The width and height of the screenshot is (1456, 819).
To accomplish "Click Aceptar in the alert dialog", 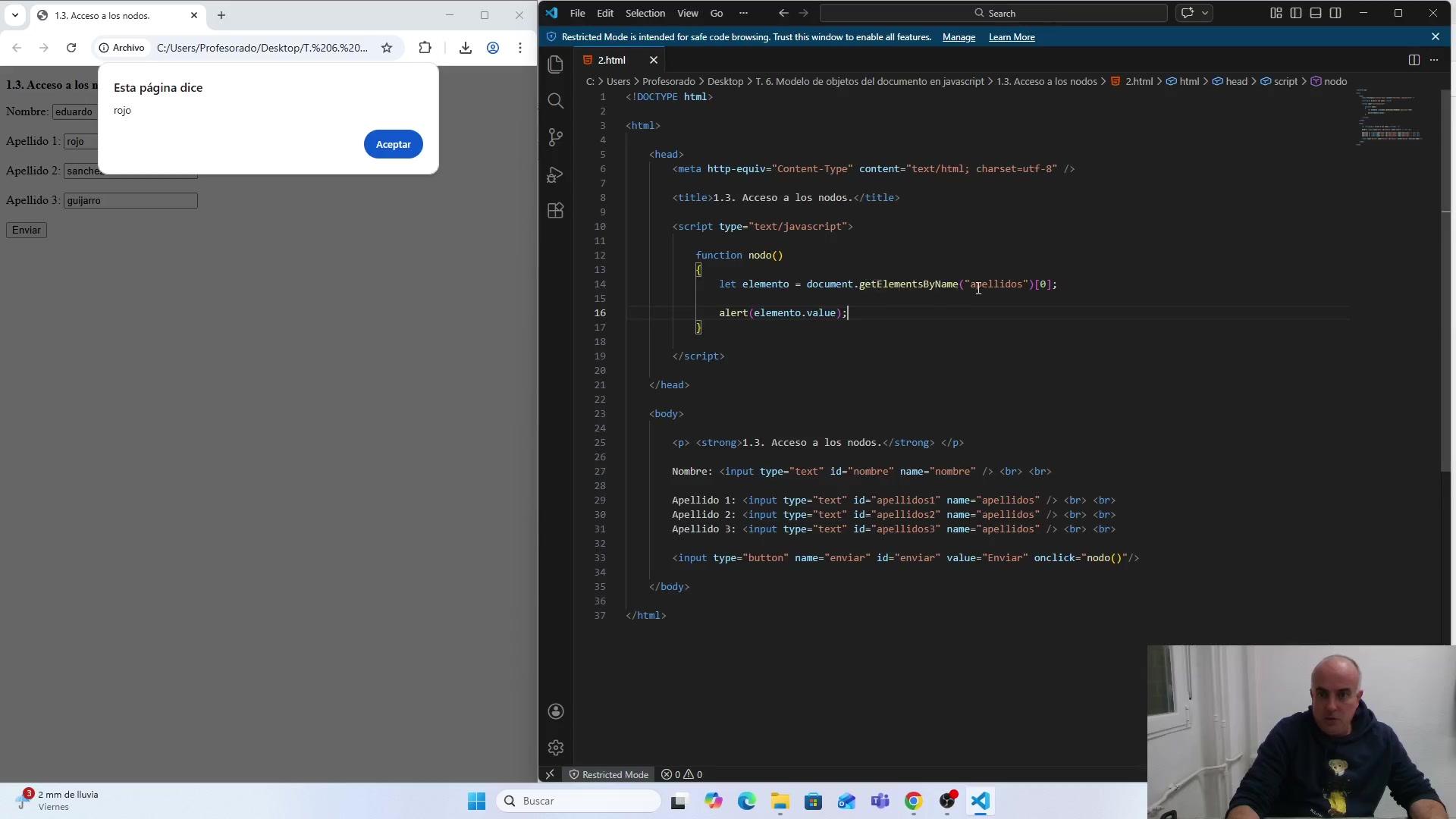I will point(393,144).
